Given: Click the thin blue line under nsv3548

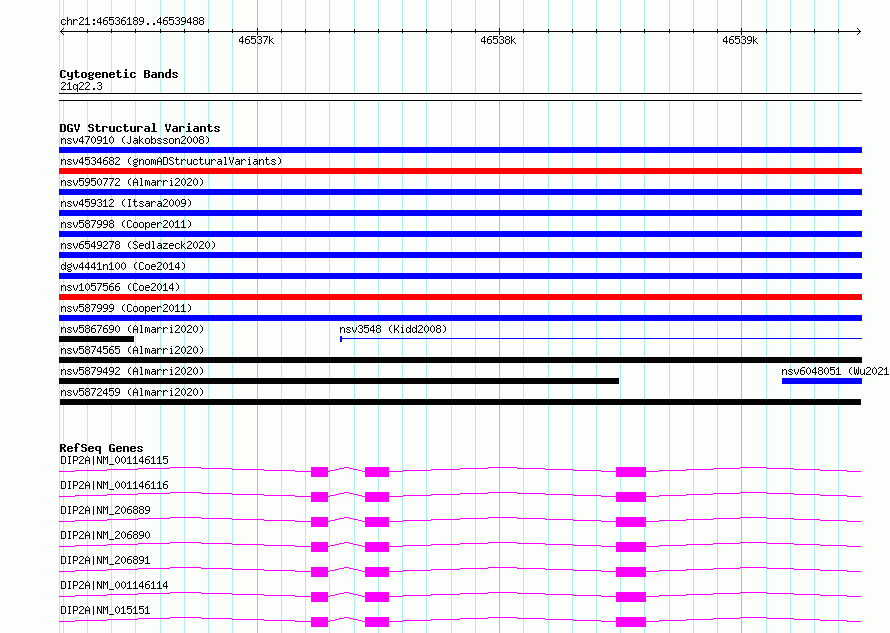Looking at the screenshot, I should tap(601, 339).
